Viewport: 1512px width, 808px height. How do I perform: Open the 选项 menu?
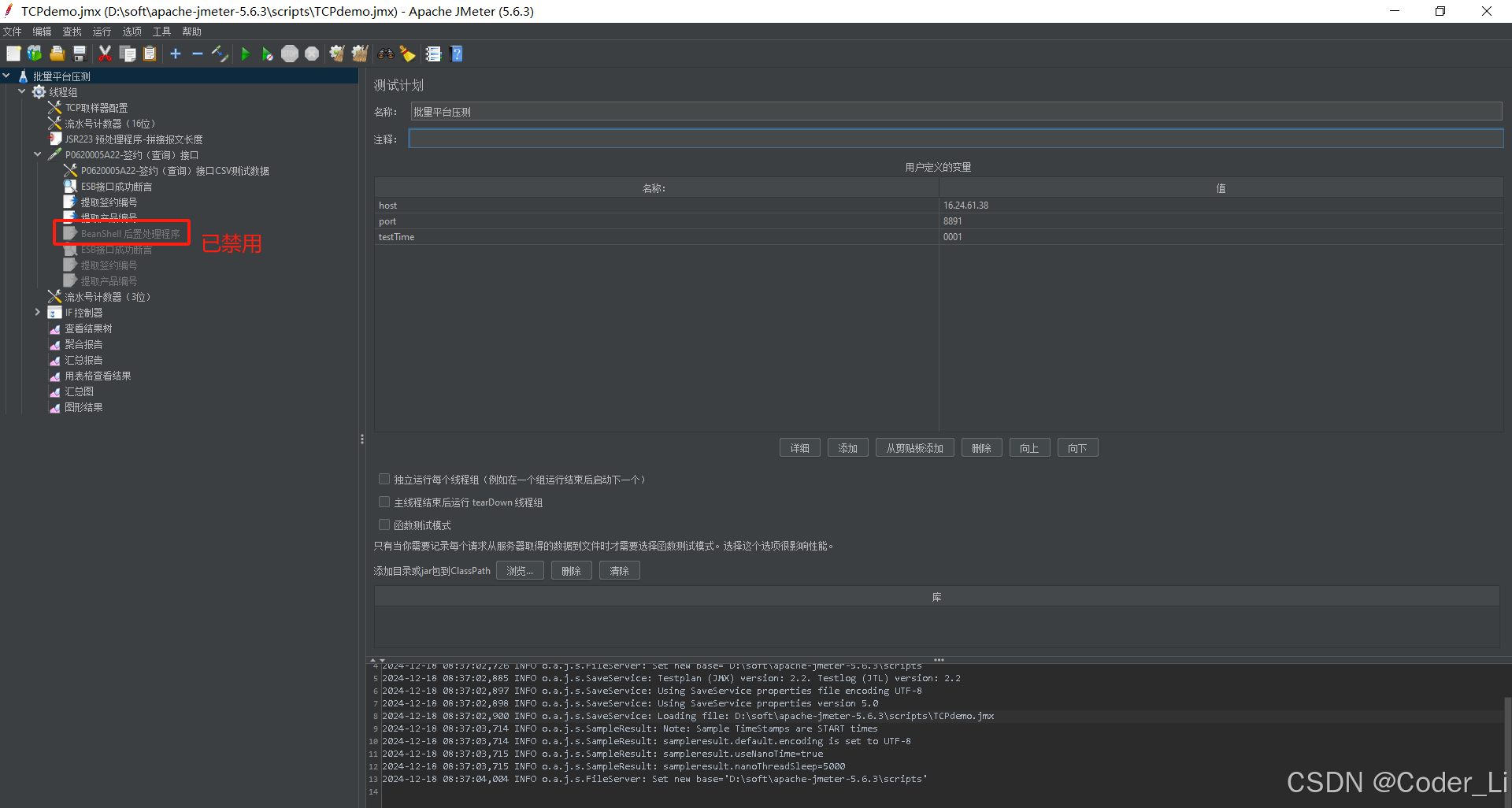[132, 32]
